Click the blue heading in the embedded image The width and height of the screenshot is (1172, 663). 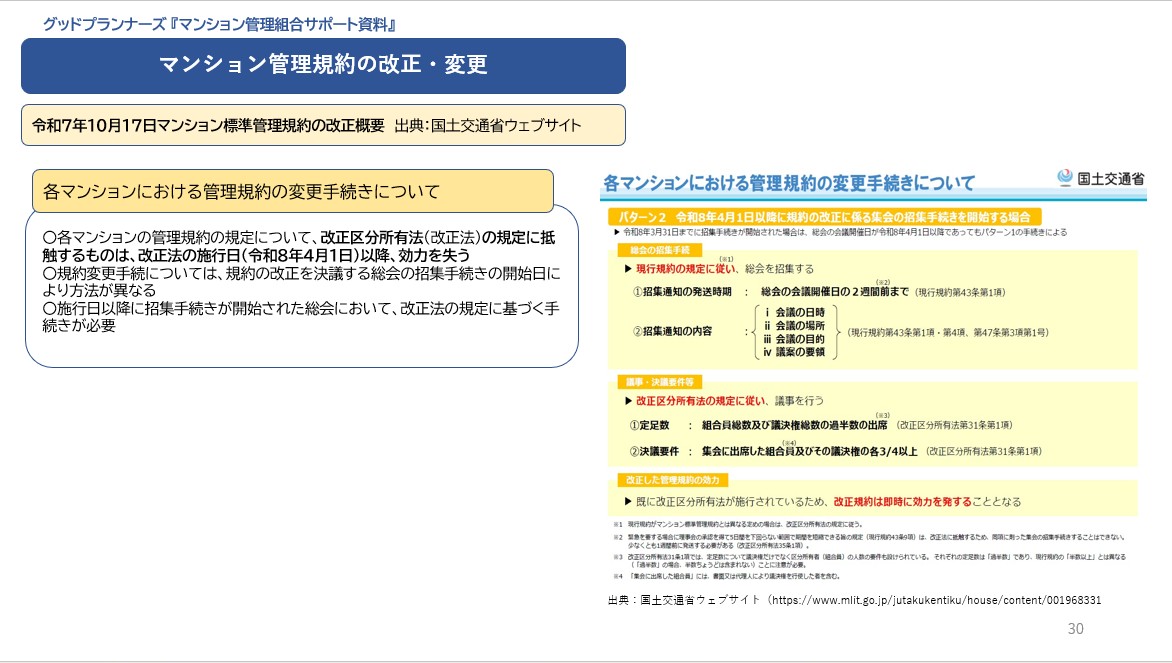click(x=789, y=183)
